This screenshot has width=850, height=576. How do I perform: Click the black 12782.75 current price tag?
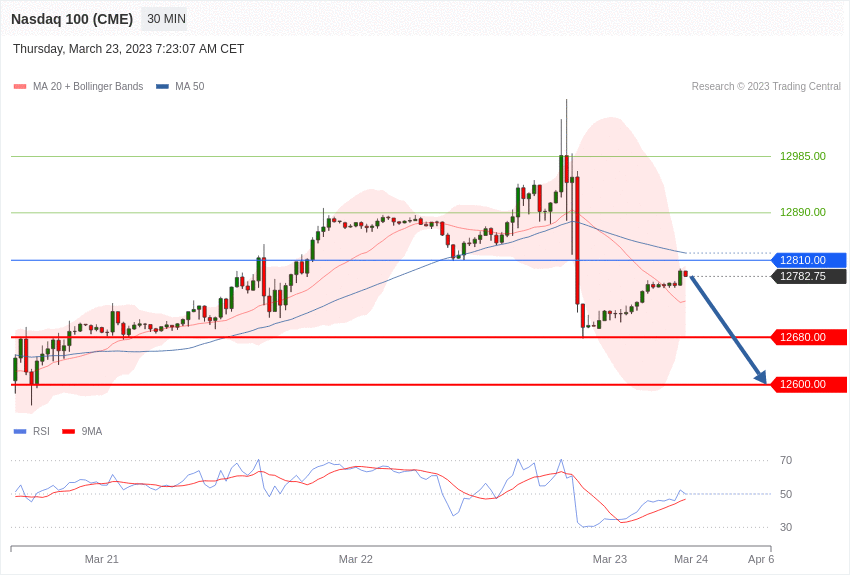click(808, 277)
